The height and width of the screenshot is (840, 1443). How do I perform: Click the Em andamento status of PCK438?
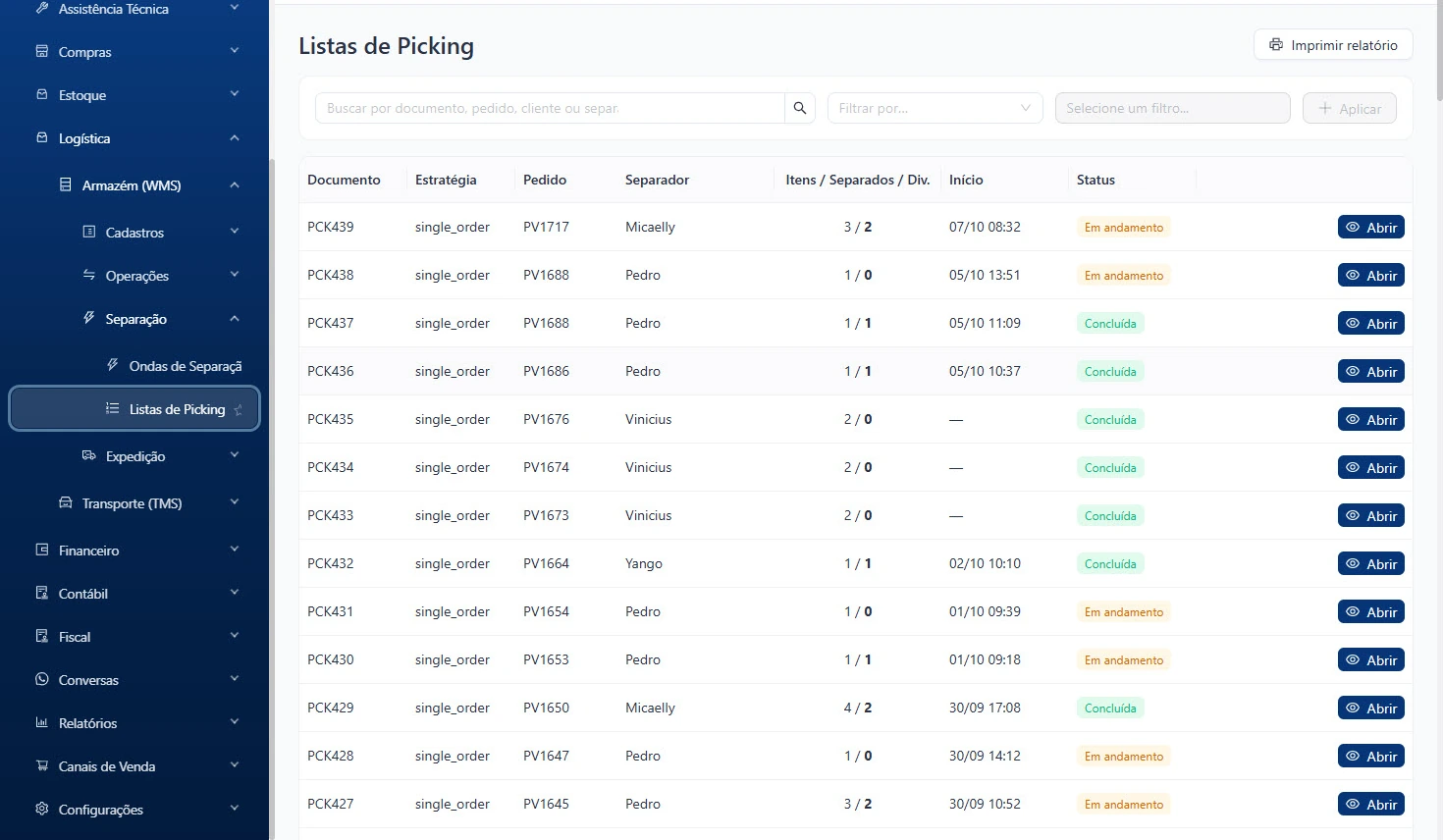[1124, 276]
